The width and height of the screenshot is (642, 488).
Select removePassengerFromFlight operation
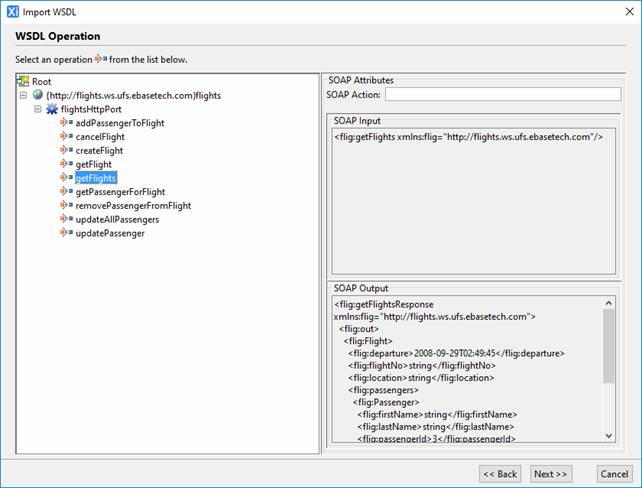[x=133, y=206]
